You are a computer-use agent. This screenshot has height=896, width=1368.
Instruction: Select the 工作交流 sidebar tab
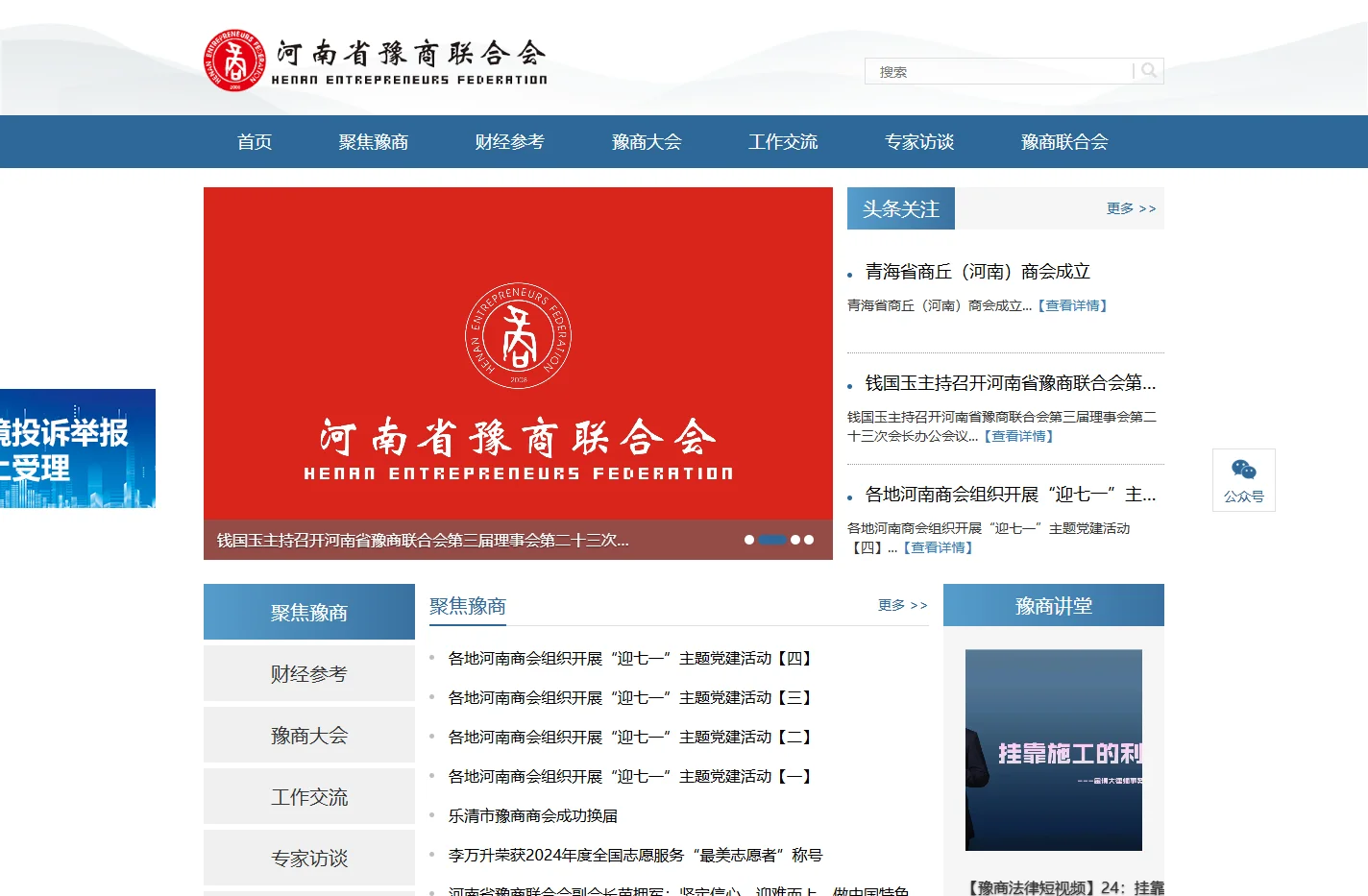pos(309,796)
